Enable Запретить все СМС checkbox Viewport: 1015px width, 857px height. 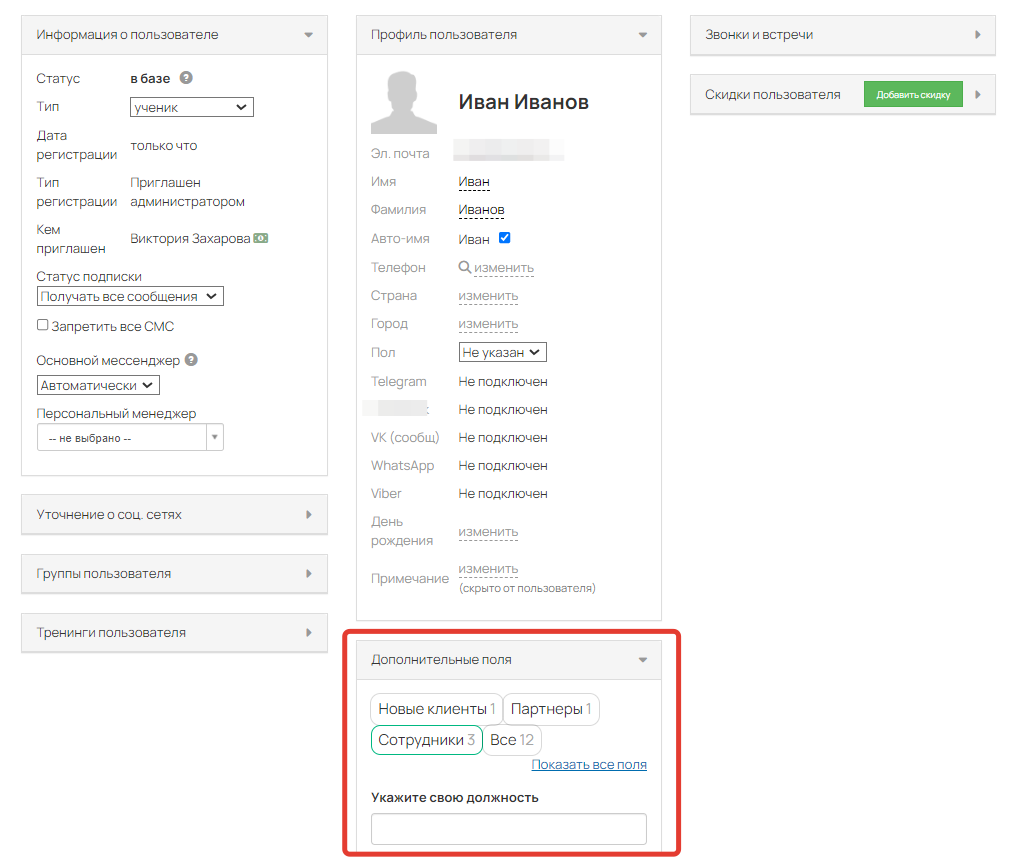(x=43, y=325)
